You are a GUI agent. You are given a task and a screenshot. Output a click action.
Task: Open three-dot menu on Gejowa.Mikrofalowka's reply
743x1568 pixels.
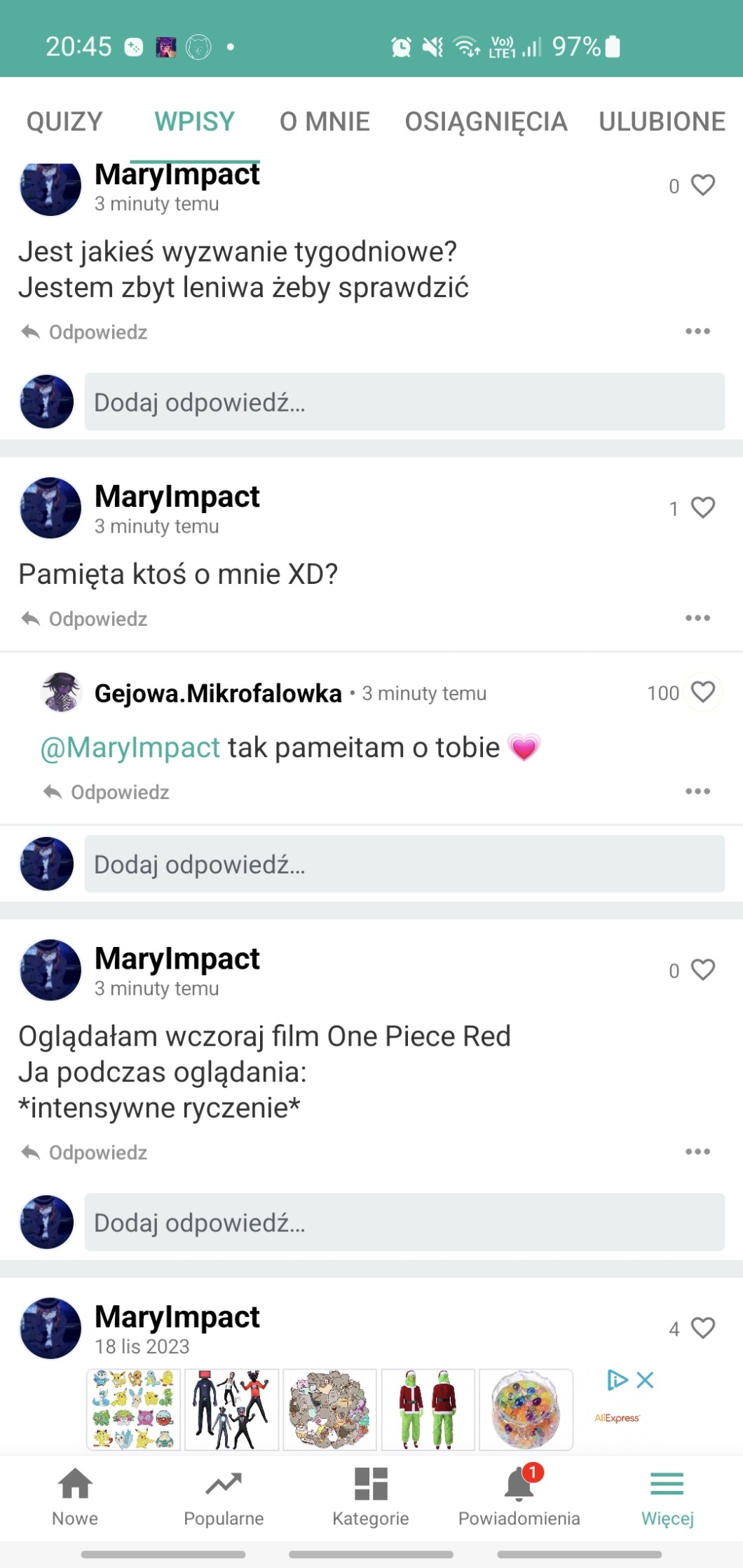[697, 791]
